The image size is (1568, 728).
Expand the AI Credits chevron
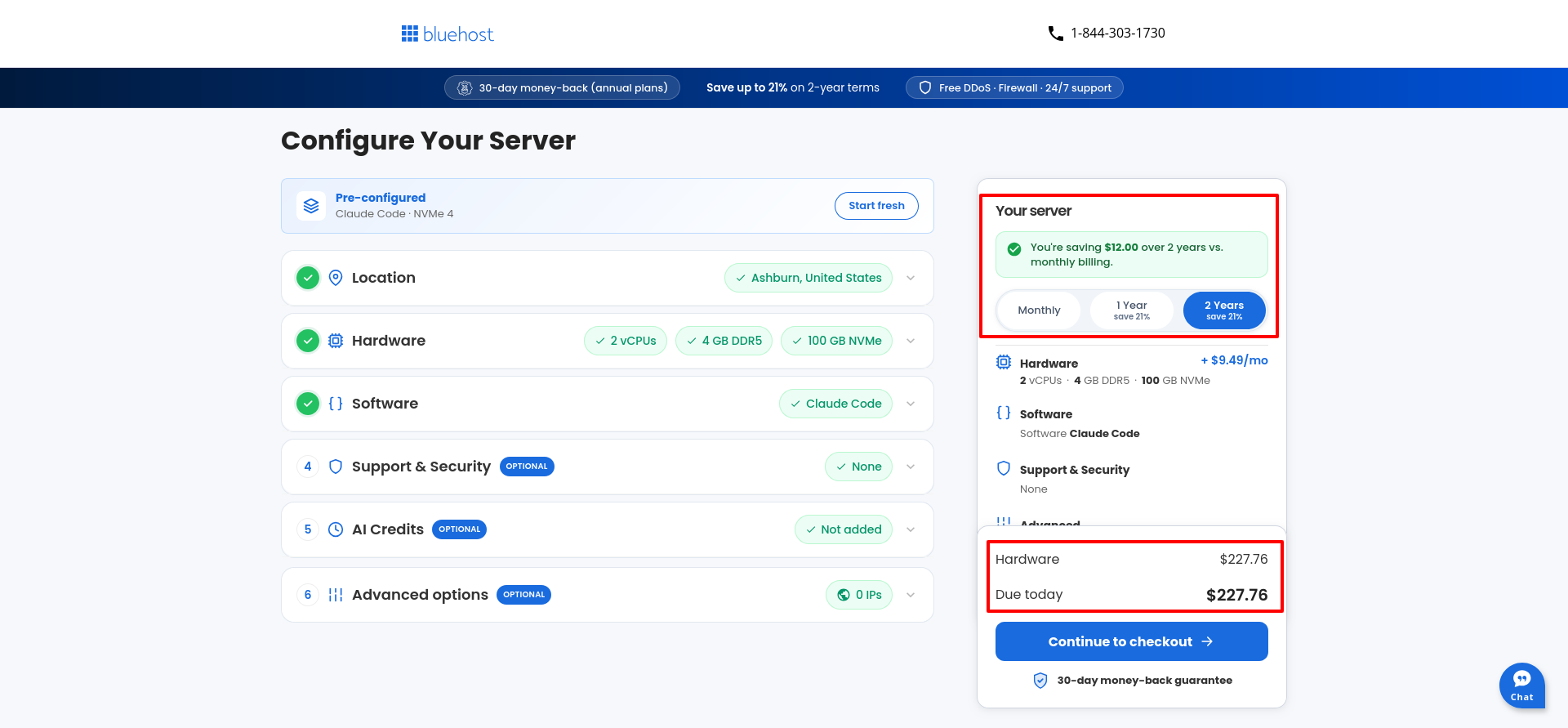pyautogui.click(x=911, y=529)
